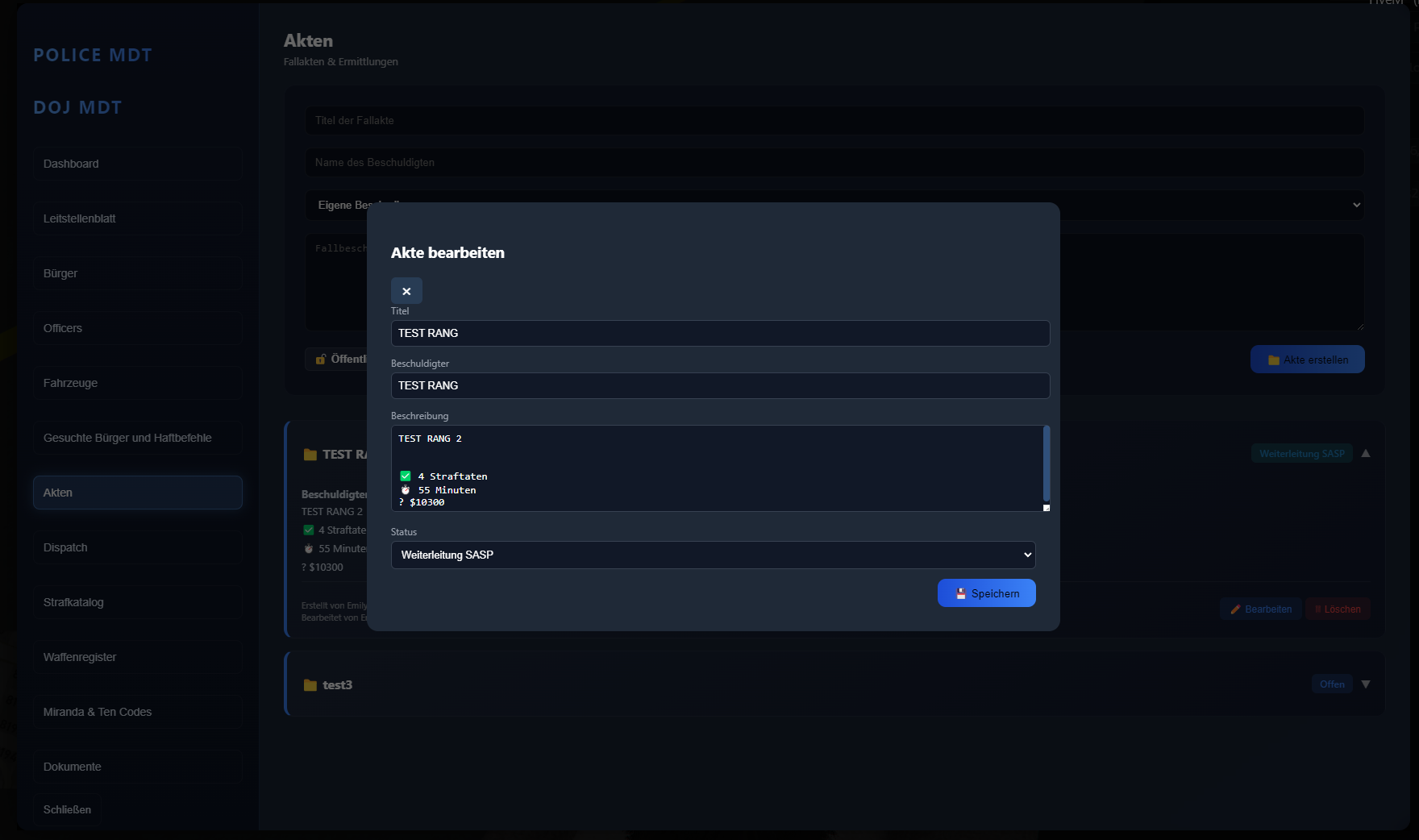This screenshot has width=1419, height=840.
Task: Click the Weiterleitung SASP status badge
Action: (1301, 454)
